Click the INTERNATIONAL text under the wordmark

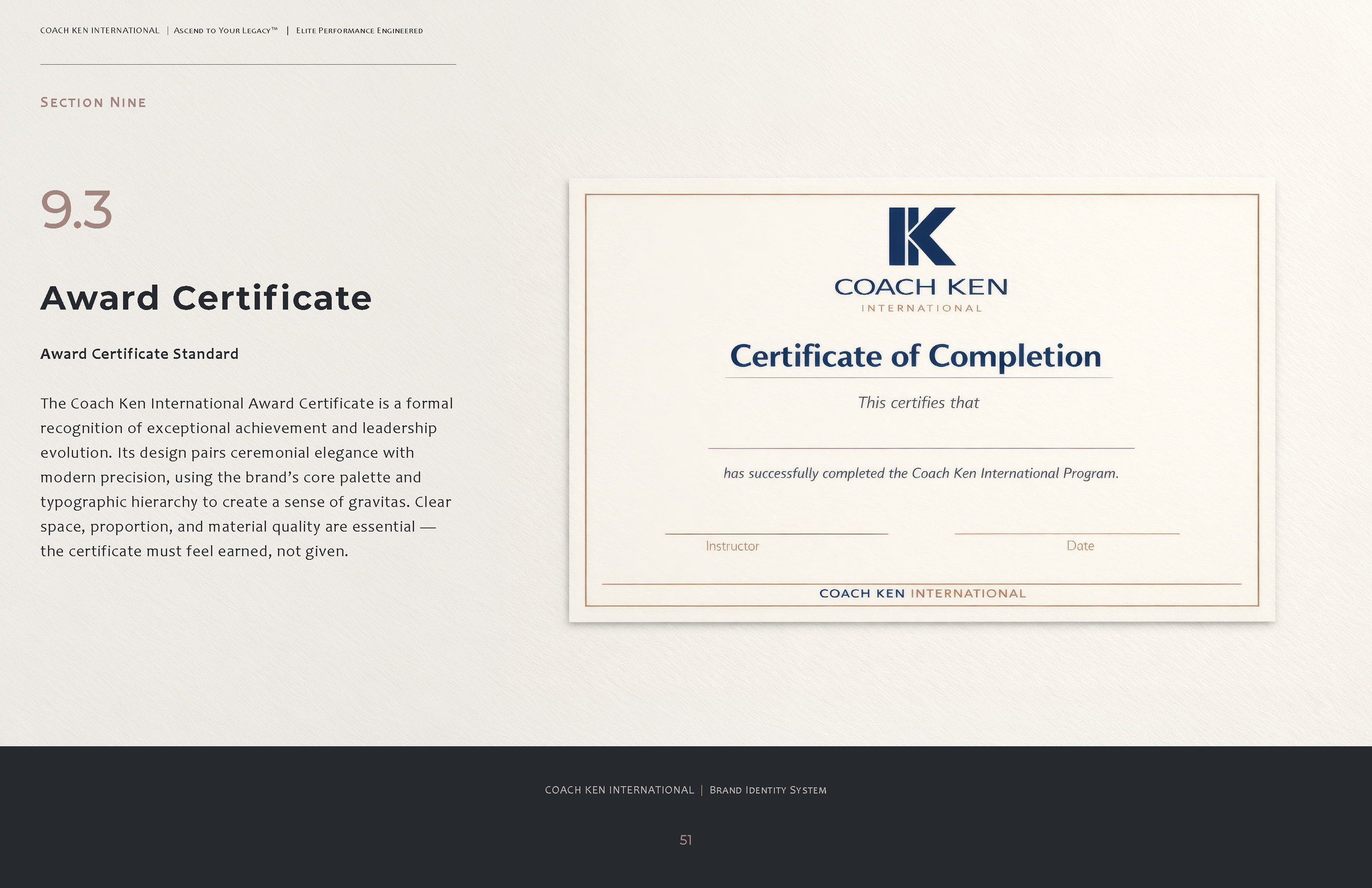[x=921, y=308]
